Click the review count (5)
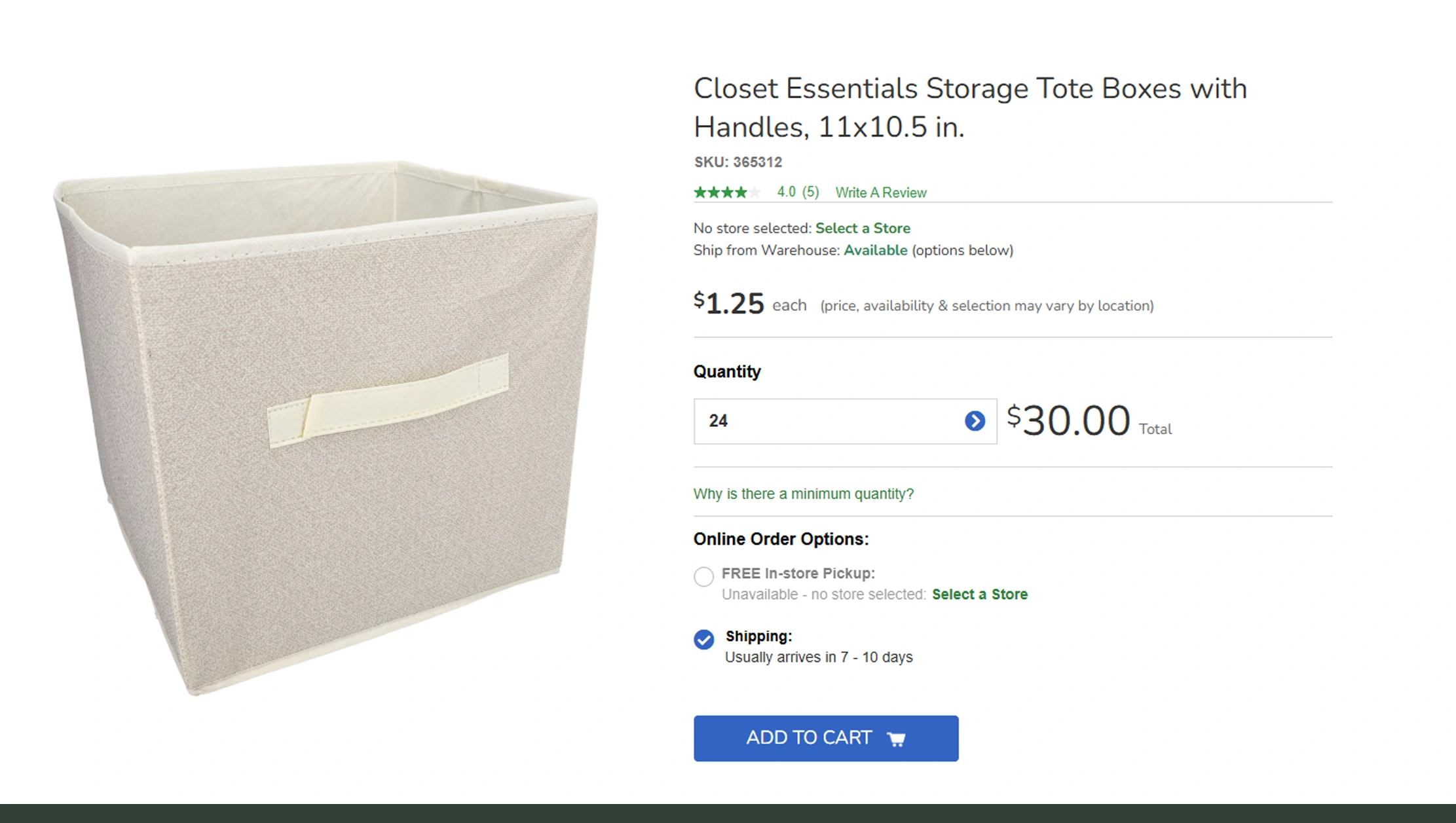The height and width of the screenshot is (823, 1456). pyautogui.click(x=810, y=192)
